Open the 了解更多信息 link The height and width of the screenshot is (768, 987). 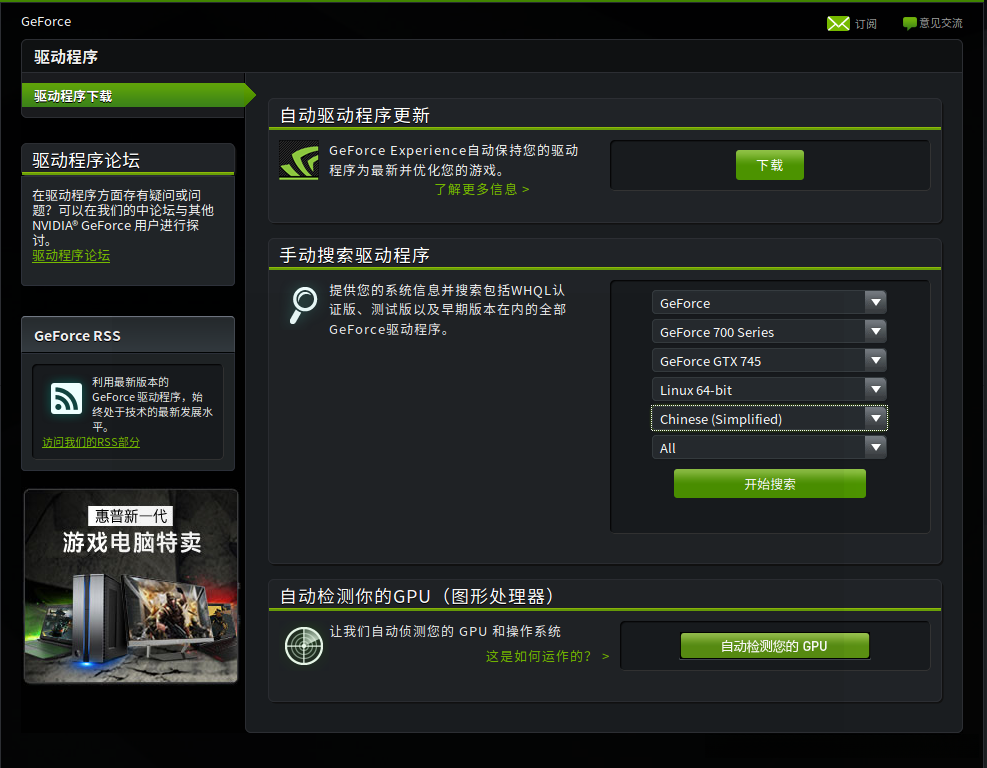pyautogui.click(x=482, y=189)
